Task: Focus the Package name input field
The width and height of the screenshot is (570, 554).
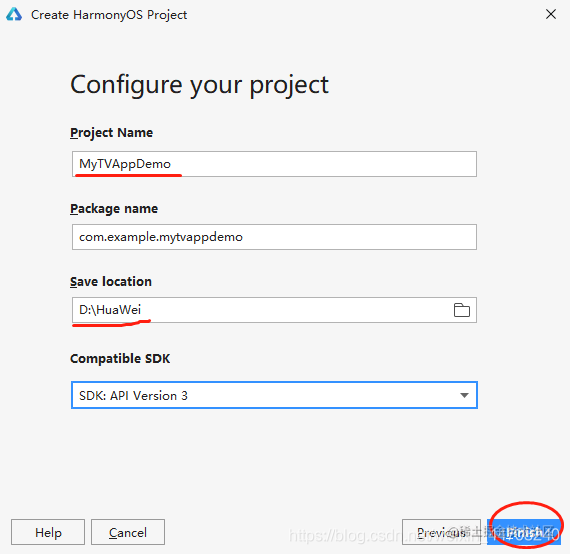Action: [x=274, y=237]
